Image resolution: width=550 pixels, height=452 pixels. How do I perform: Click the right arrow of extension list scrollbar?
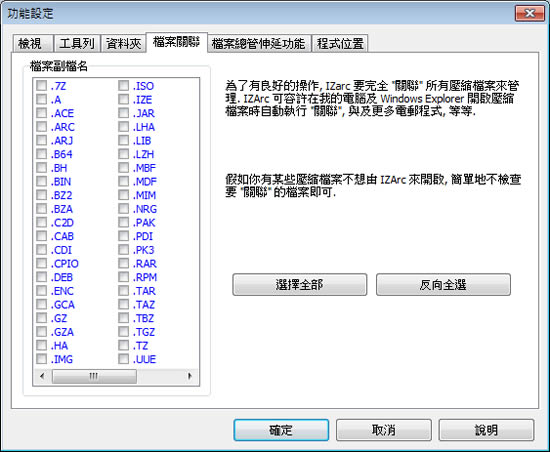190,376
